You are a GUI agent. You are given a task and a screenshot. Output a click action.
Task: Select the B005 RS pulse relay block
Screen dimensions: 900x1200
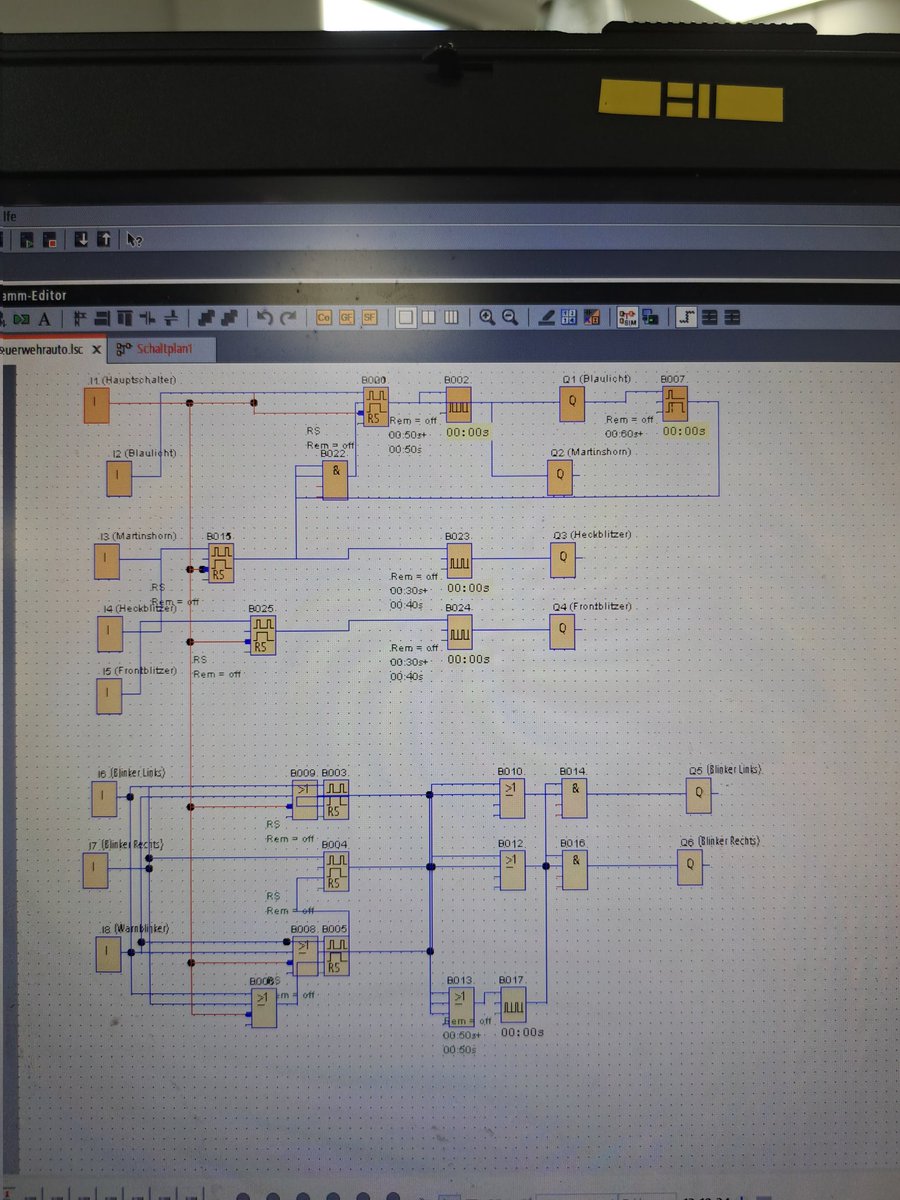[336, 955]
